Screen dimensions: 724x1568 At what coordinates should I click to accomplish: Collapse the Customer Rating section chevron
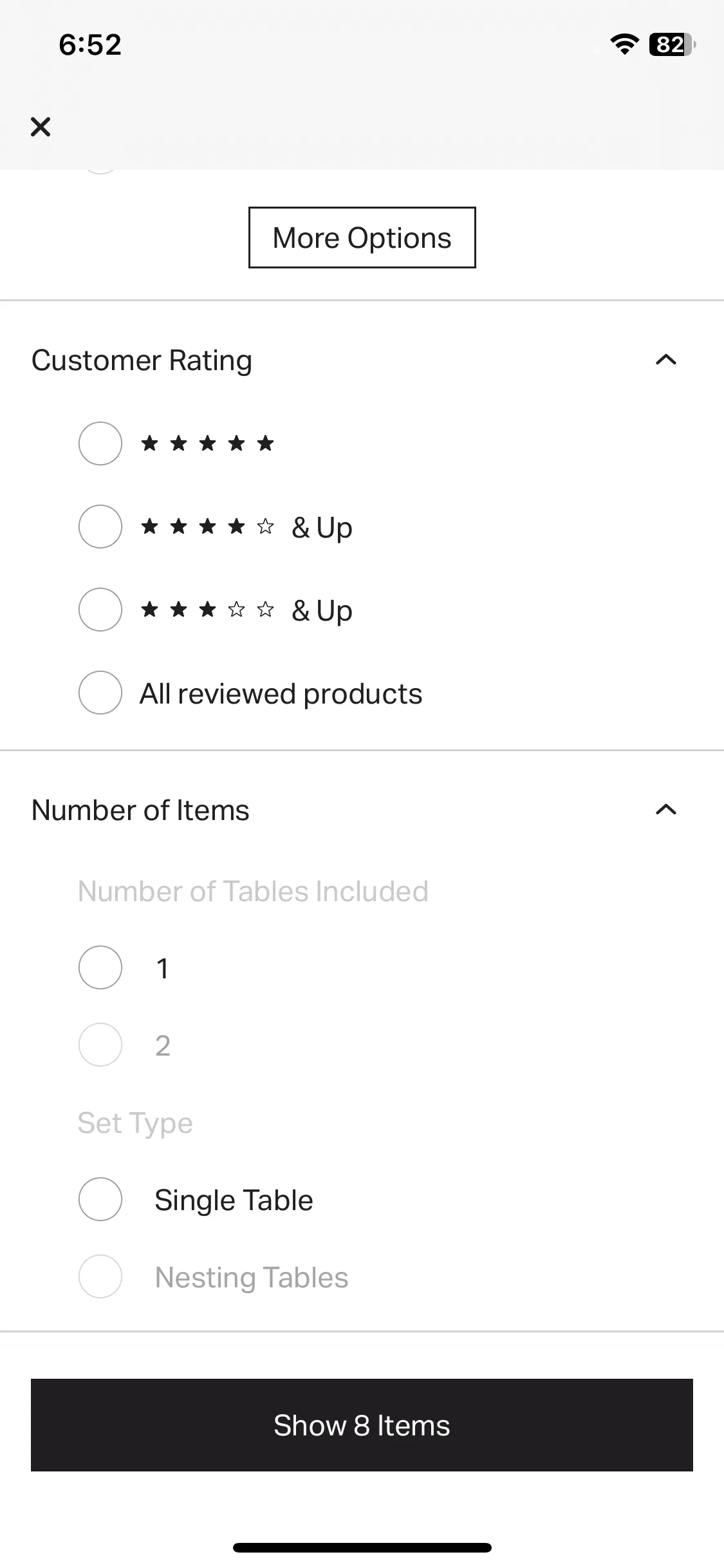point(666,360)
